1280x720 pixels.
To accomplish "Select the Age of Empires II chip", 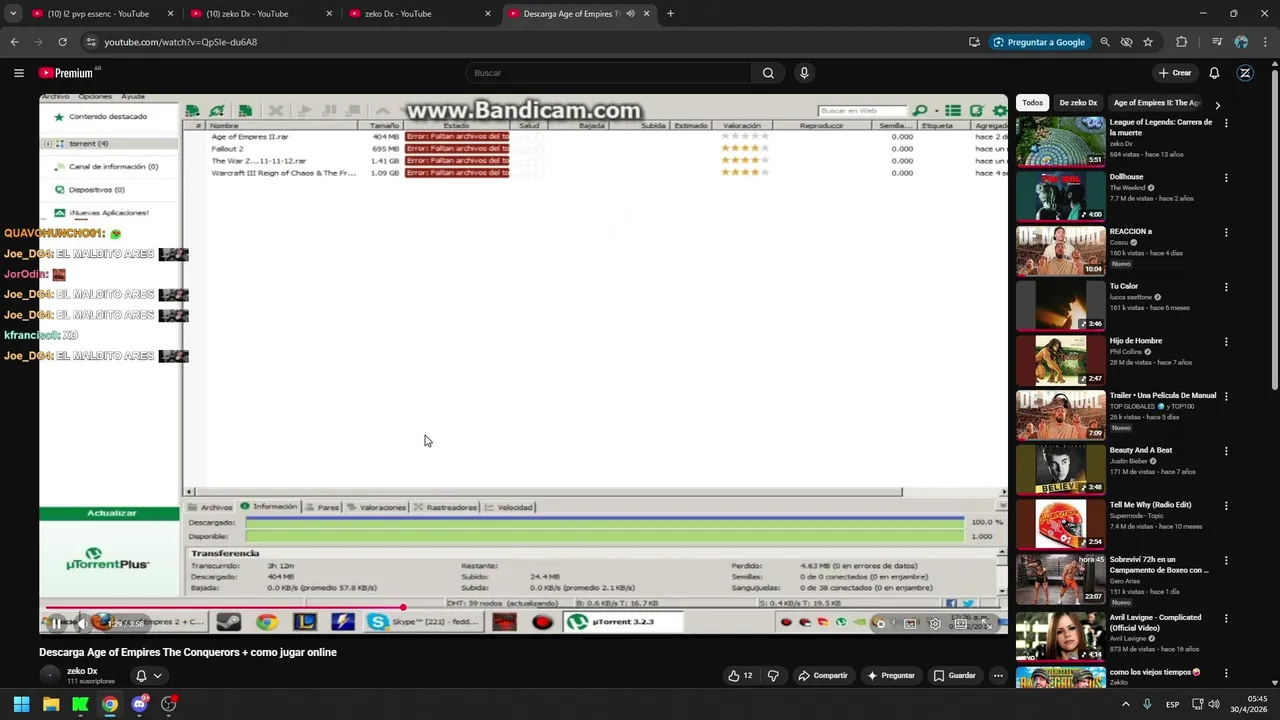I will pyautogui.click(x=1157, y=103).
